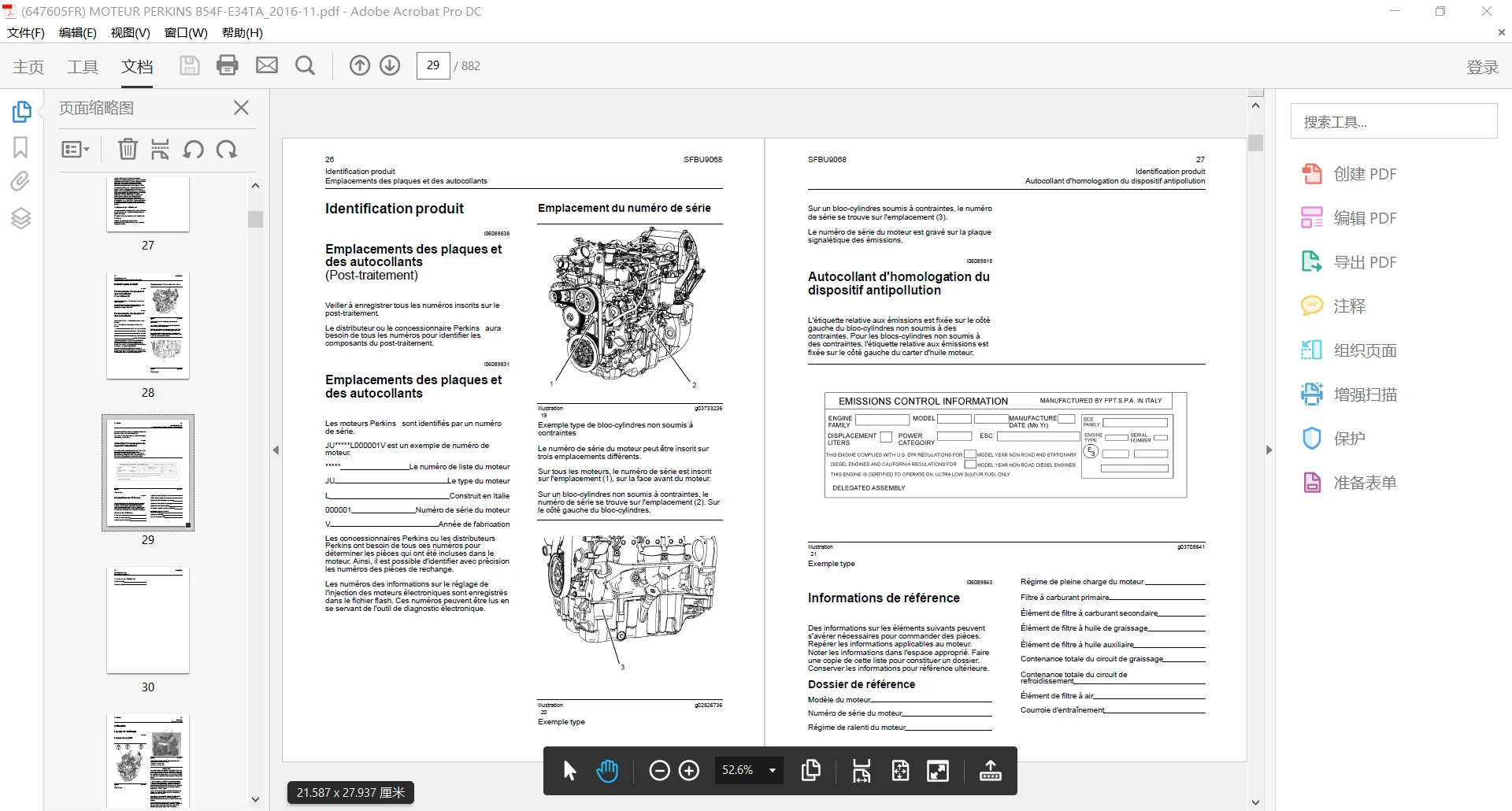Close the 页面缩略图 panel
1512x811 pixels.
coord(242,108)
